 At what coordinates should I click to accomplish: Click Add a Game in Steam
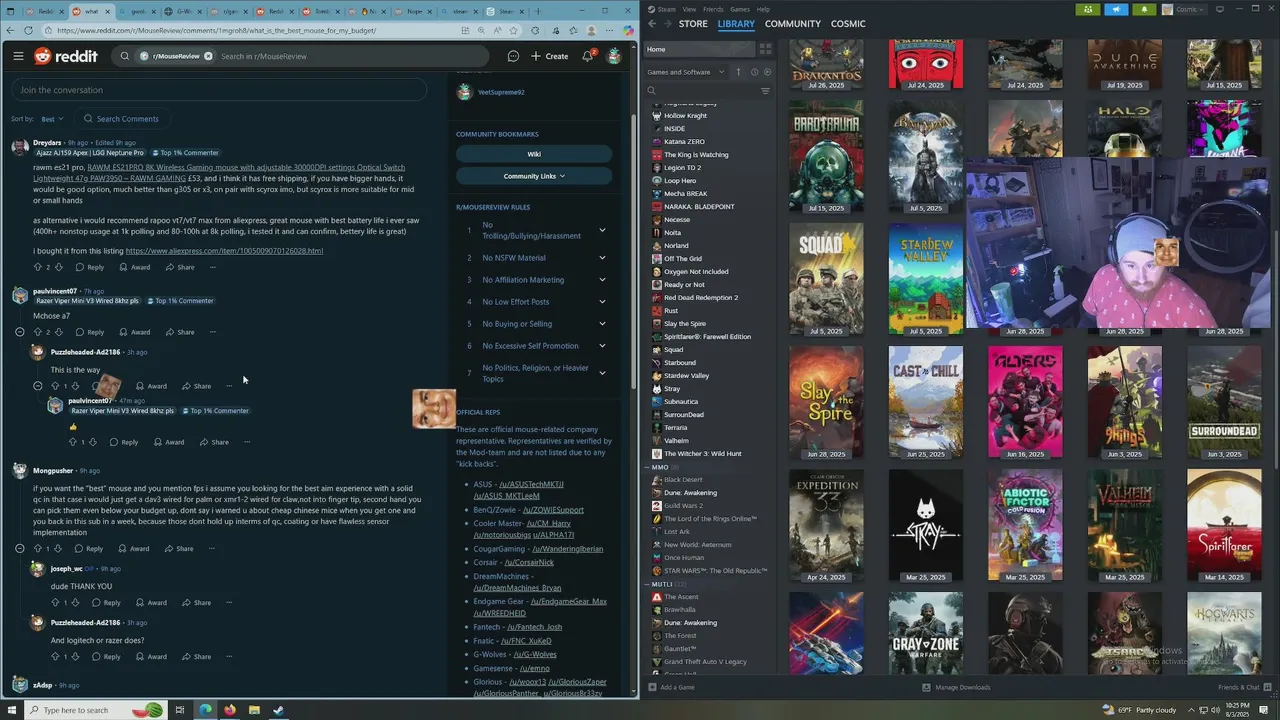(672, 687)
